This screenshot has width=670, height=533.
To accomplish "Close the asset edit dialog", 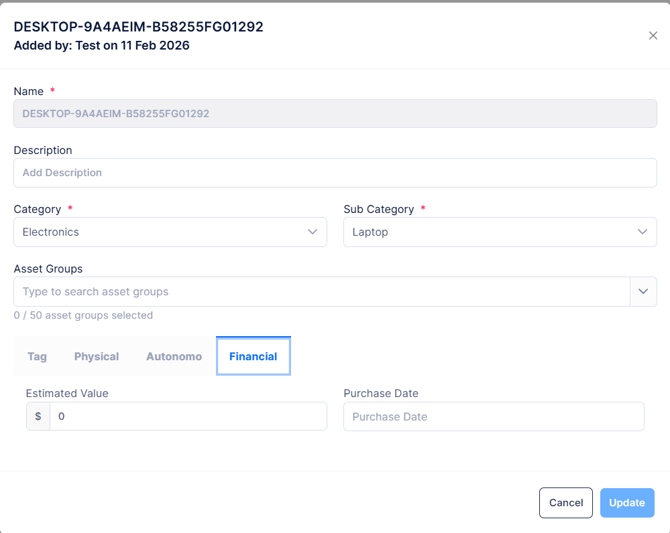I will 653,35.
